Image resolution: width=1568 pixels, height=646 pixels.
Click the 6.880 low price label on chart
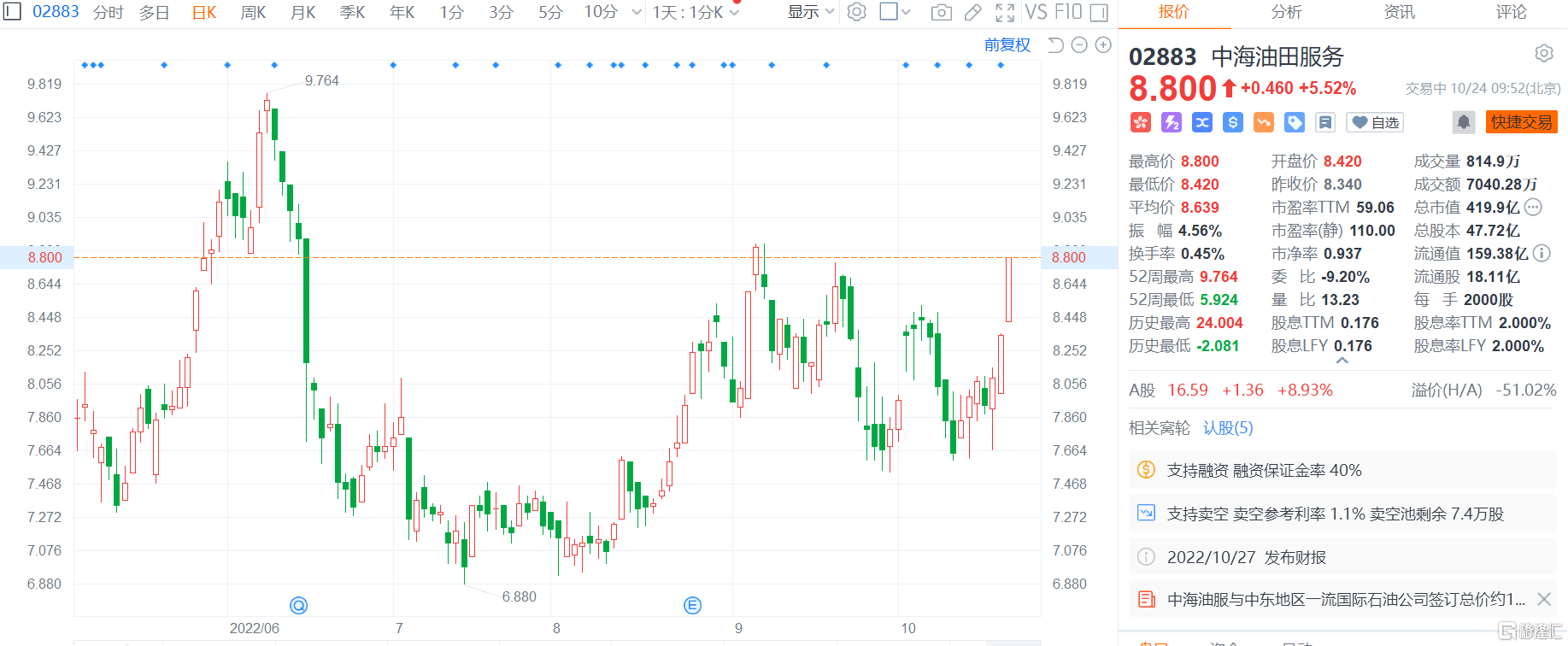coord(519,596)
